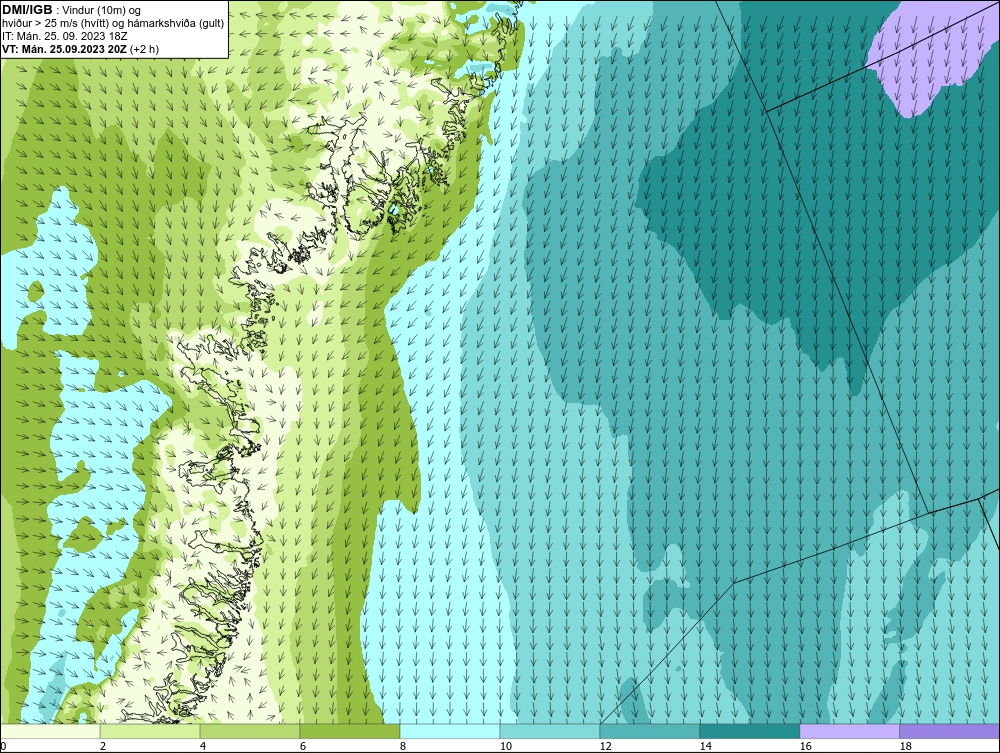Click the legend value label 14
The image size is (1000, 753).
705,746
